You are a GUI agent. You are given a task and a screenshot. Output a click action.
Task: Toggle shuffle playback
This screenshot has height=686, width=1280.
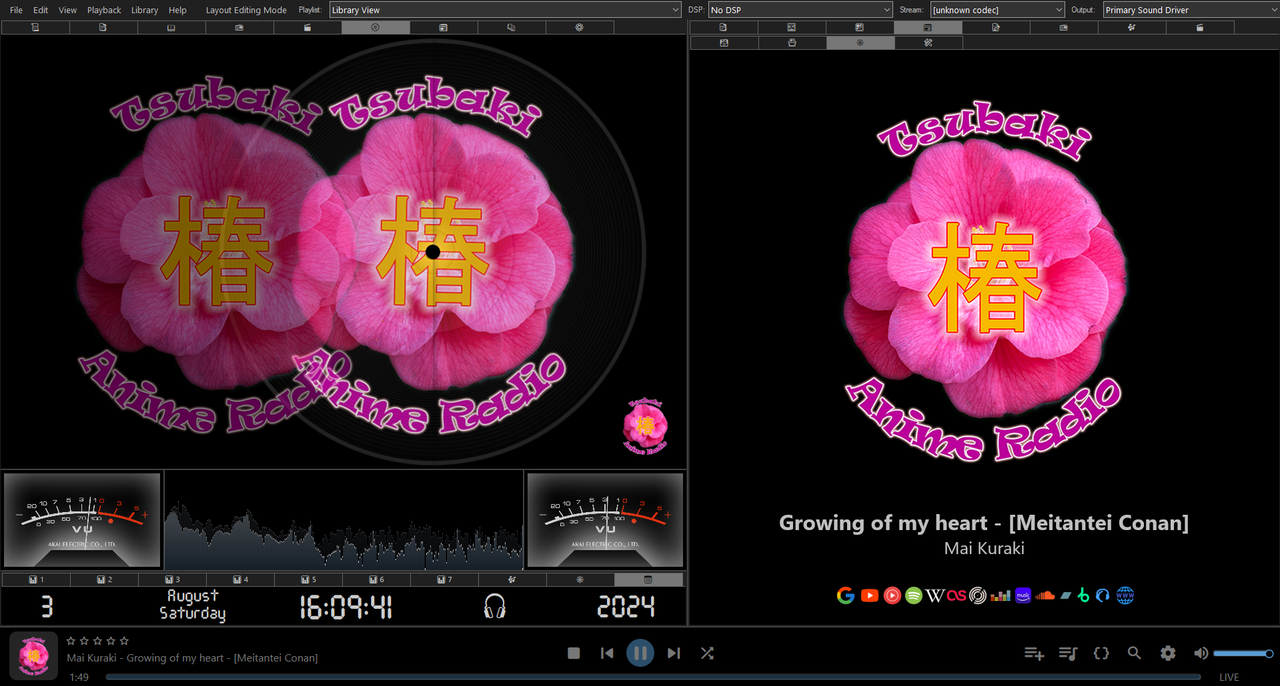point(707,653)
